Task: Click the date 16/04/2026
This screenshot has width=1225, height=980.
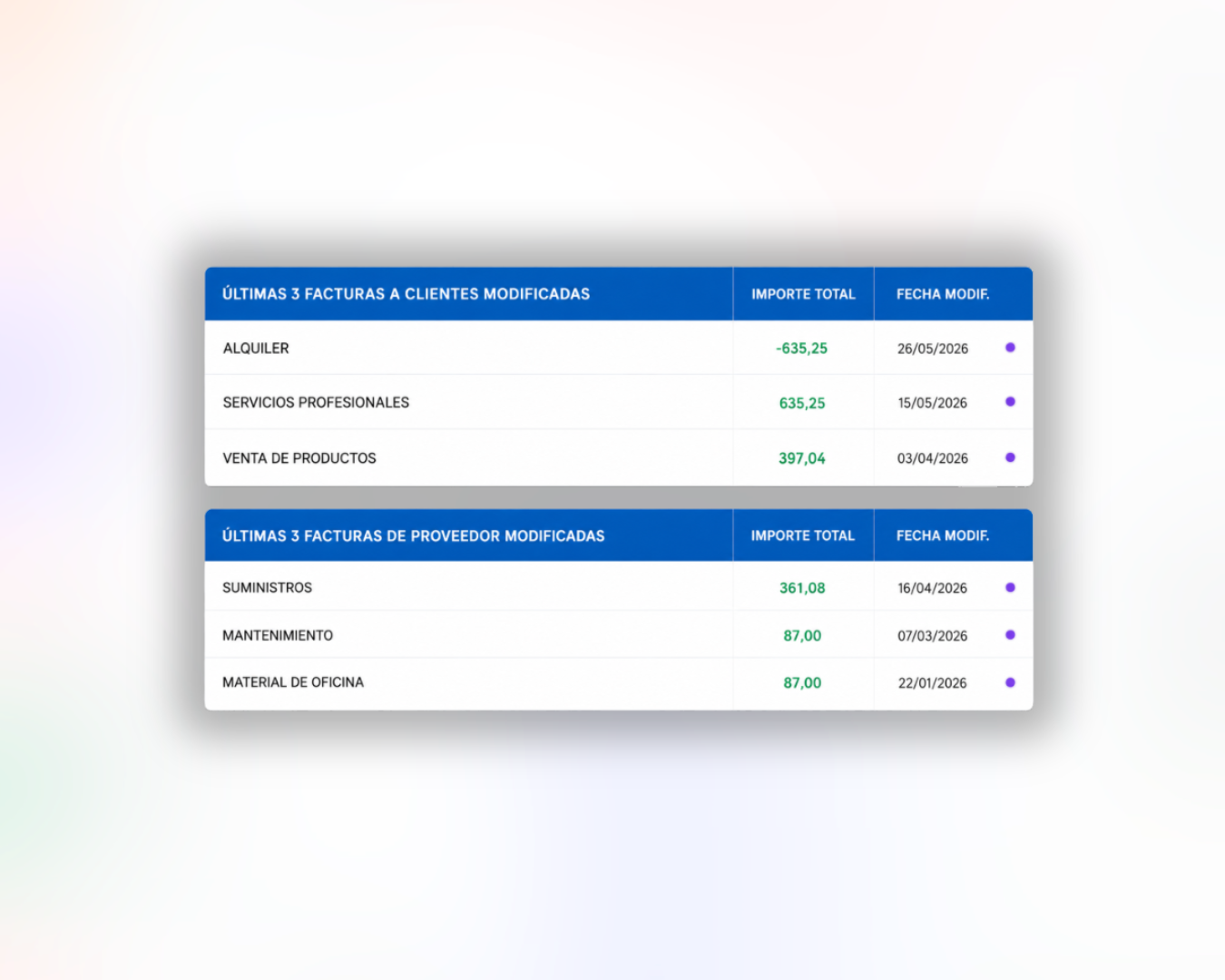Action: click(933, 588)
